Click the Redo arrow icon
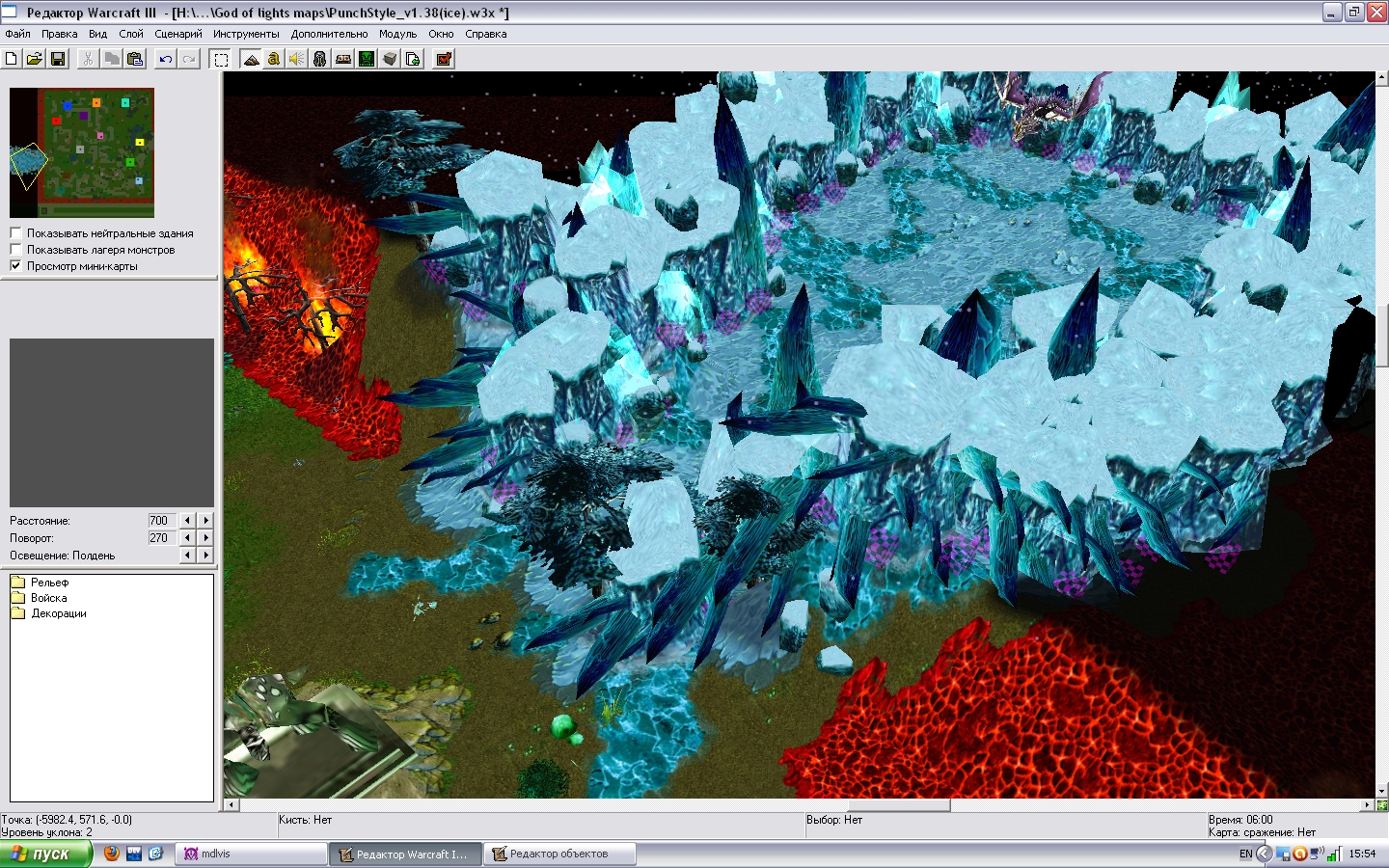The width and height of the screenshot is (1389, 868). (189, 59)
